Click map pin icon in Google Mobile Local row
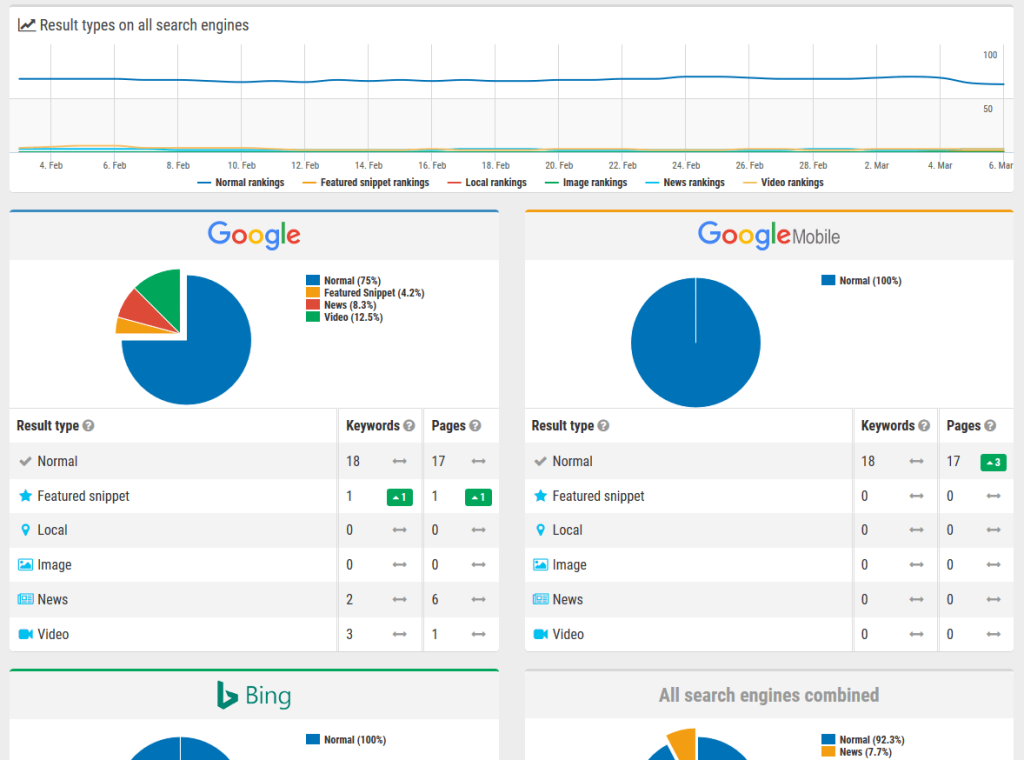This screenshot has width=1024, height=760. coord(541,530)
